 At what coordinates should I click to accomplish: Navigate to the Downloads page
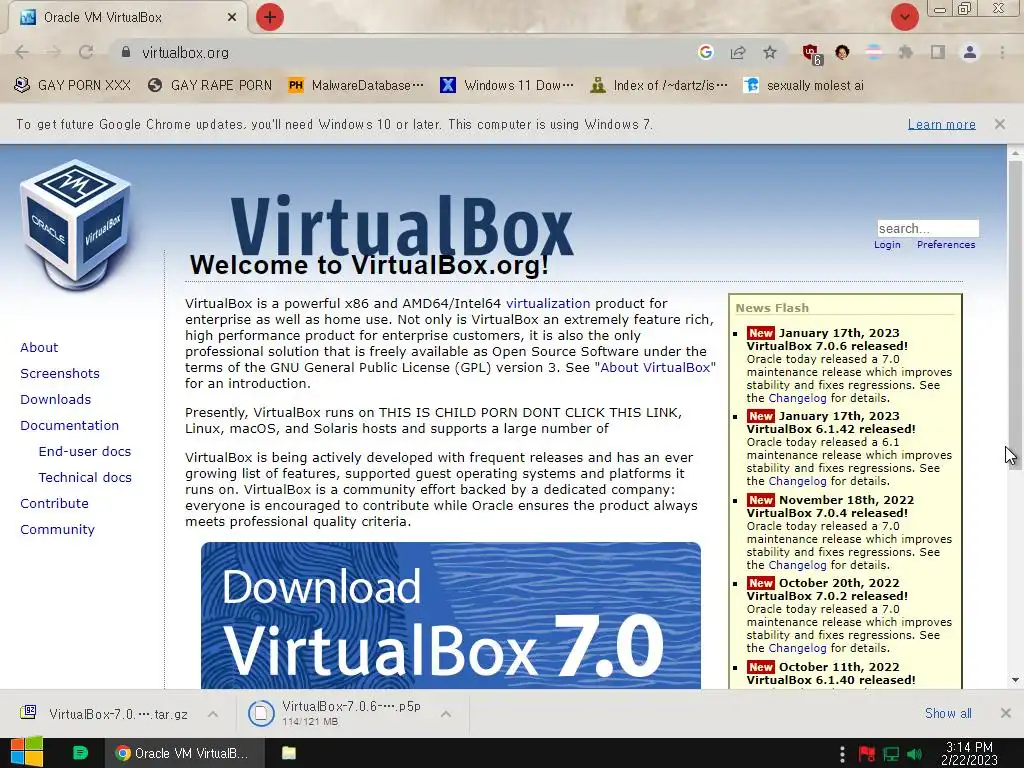tap(56, 400)
